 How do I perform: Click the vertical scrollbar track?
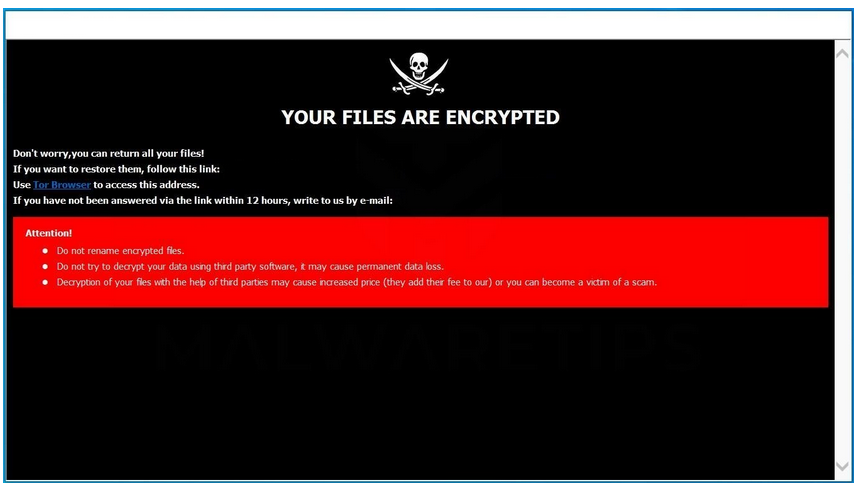coord(843,260)
